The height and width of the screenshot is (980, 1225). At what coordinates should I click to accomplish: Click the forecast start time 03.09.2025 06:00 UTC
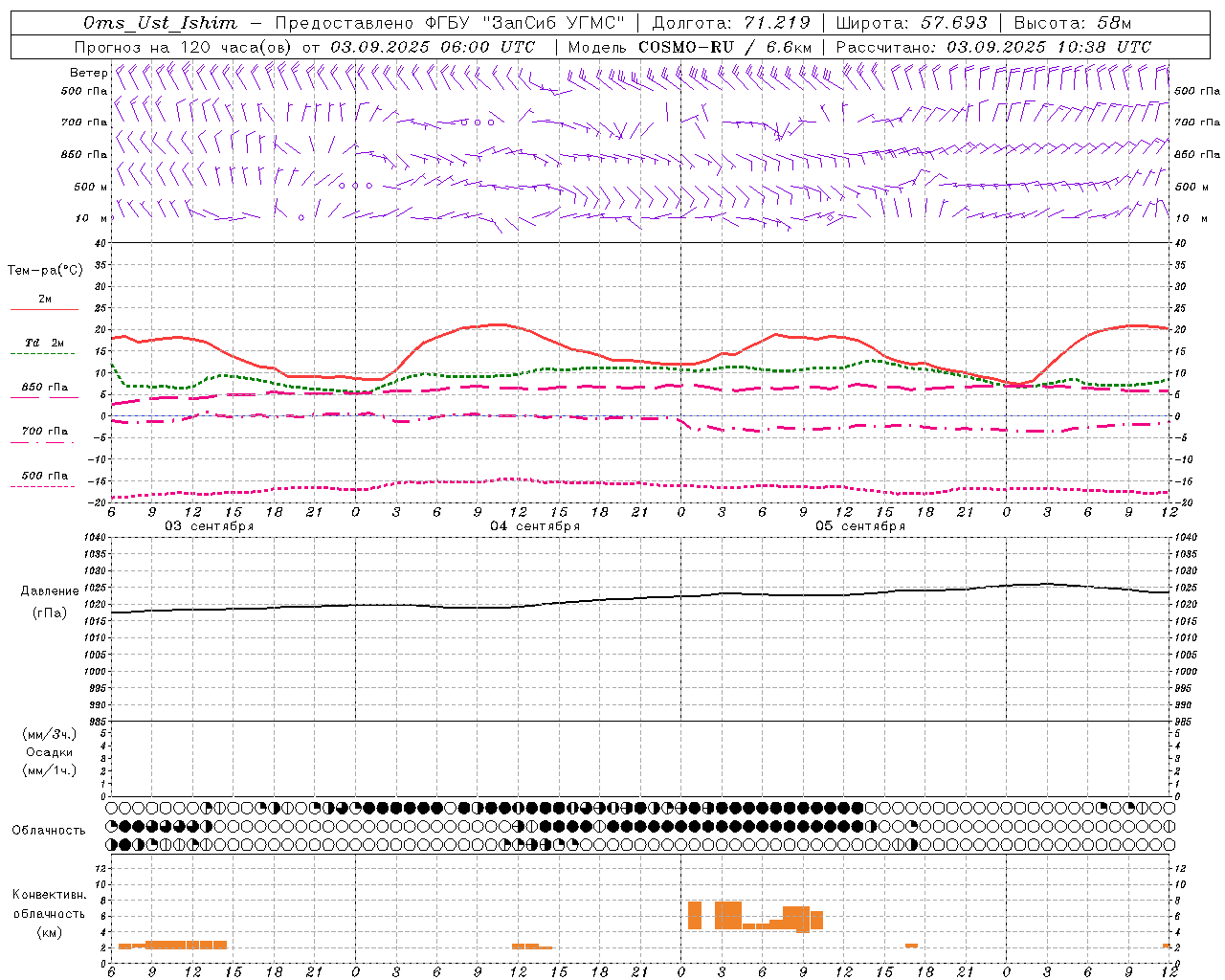coord(433,47)
